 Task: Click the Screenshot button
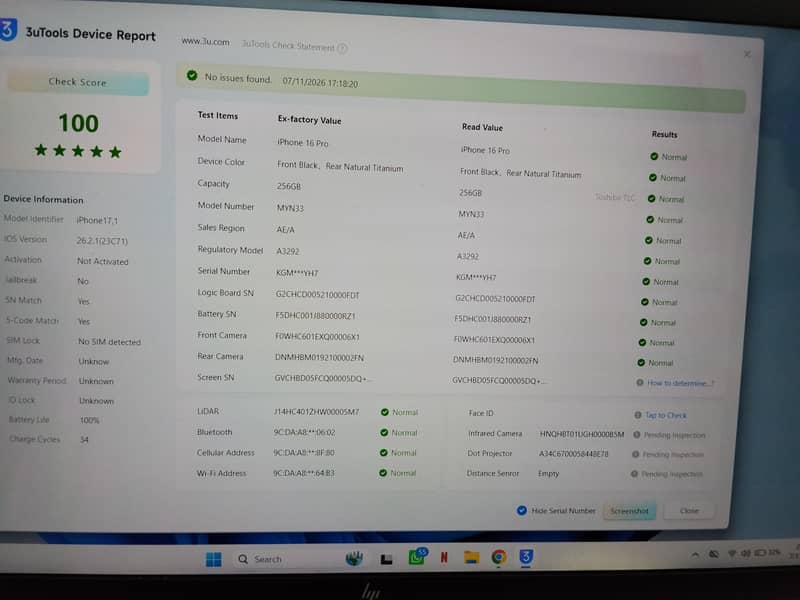point(629,511)
